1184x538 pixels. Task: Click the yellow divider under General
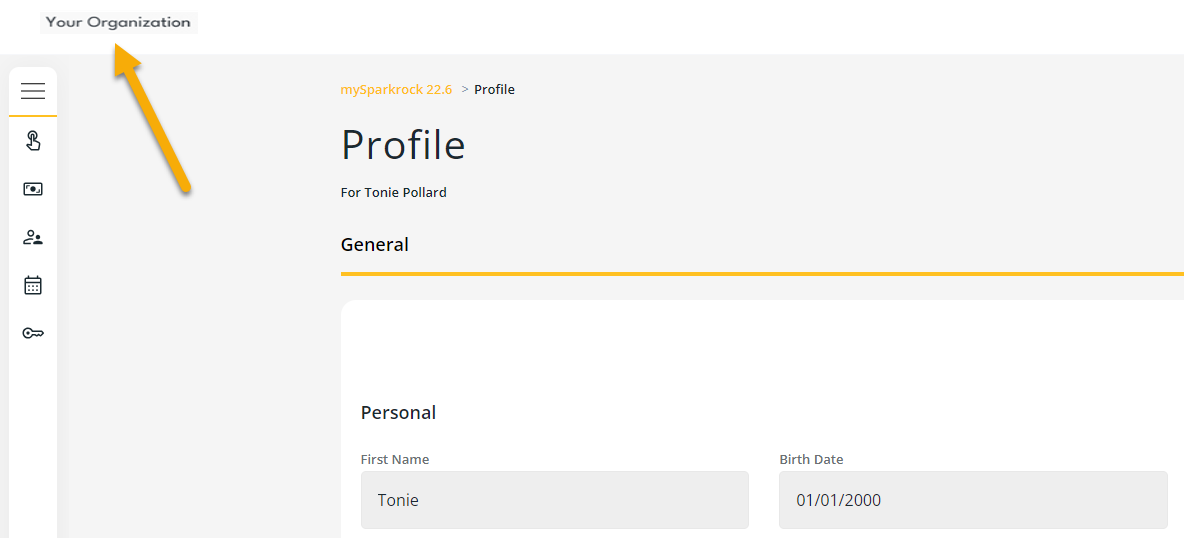coord(762,273)
